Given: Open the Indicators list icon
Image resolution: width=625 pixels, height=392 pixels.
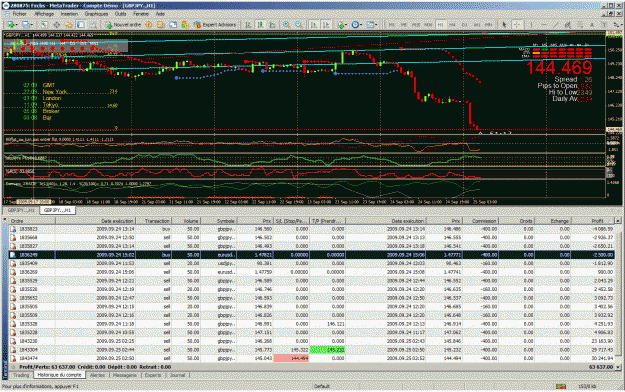Looking at the screenshot, I should pyautogui.click(x=341, y=25).
